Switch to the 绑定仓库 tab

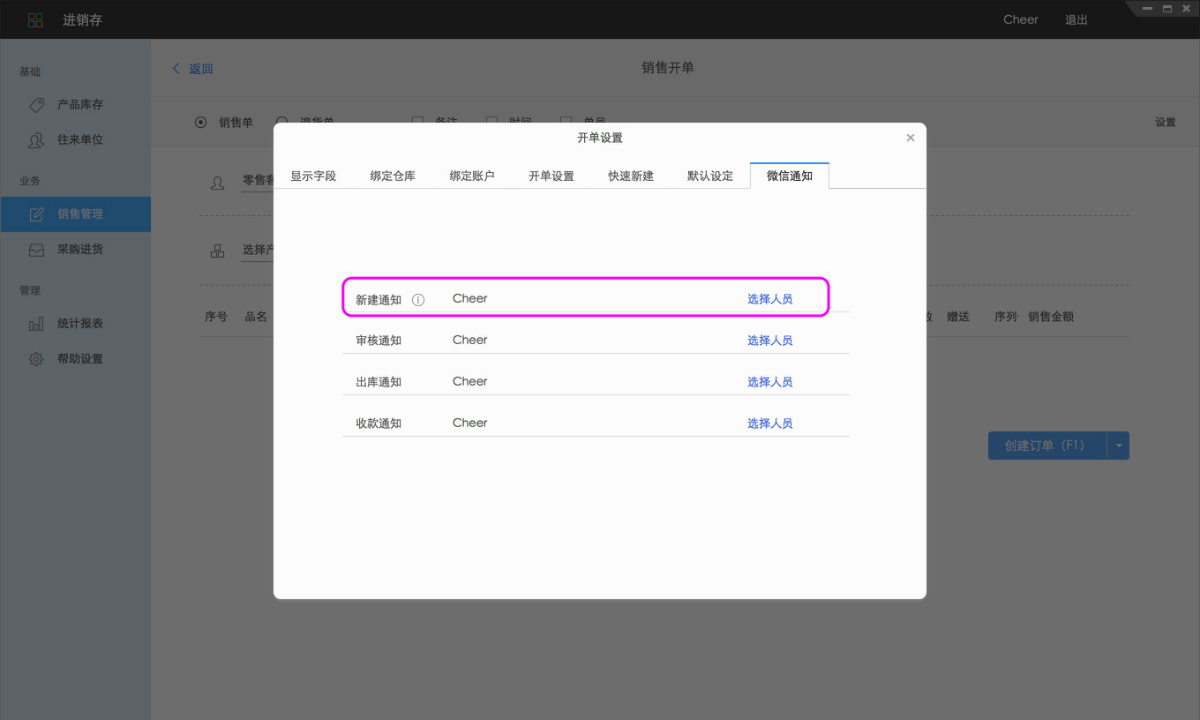pyautogui.click(x=392, y=176)
